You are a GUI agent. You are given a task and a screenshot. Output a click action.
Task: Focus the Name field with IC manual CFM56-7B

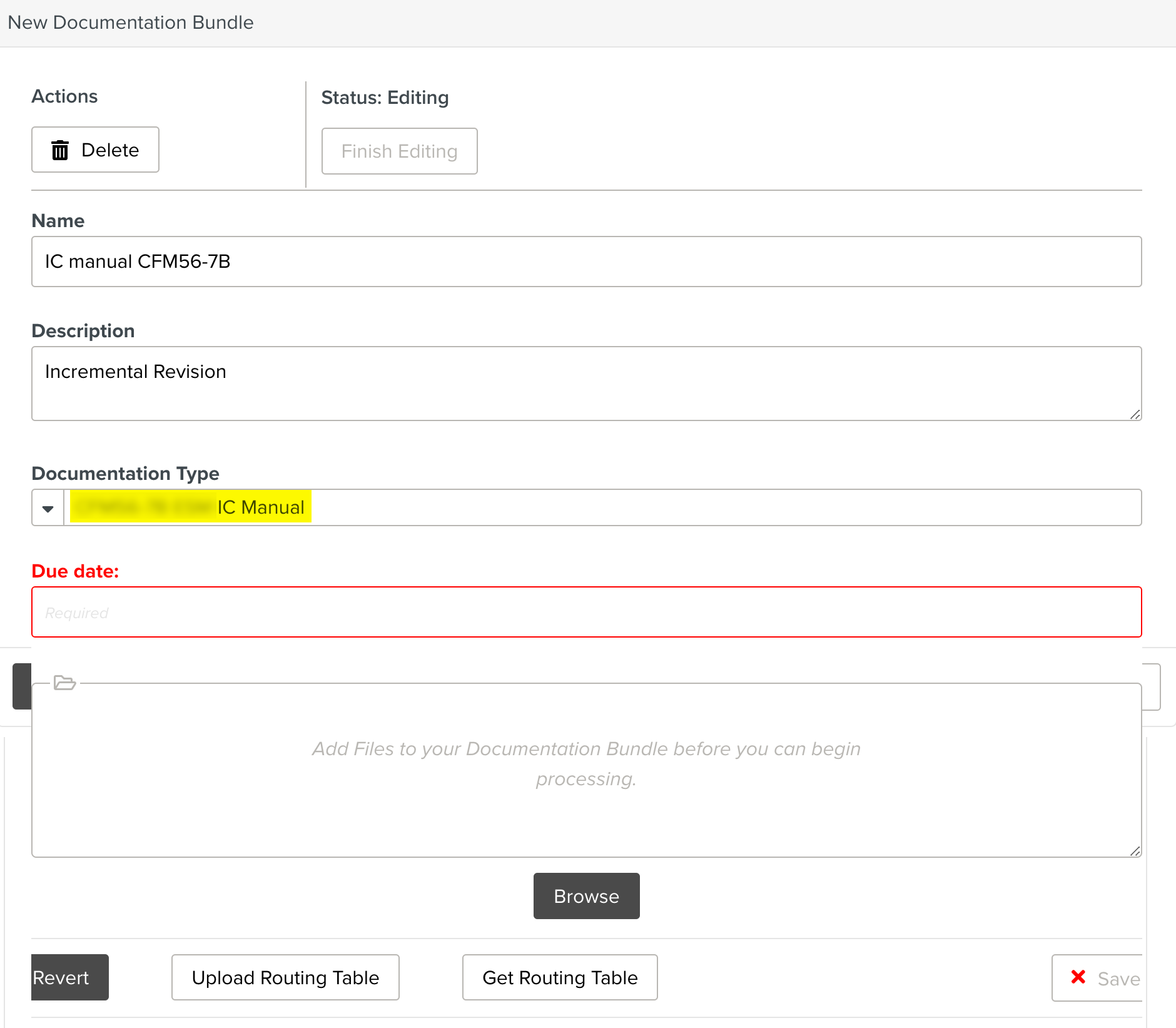586,262
